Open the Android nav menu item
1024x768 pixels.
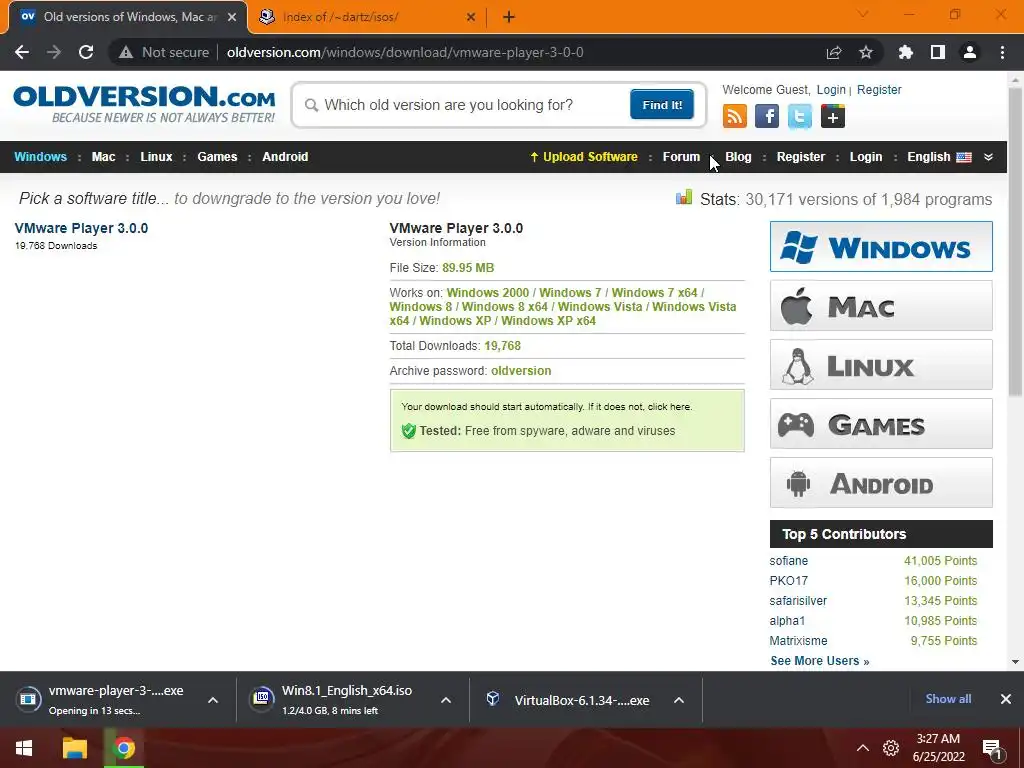285,157
